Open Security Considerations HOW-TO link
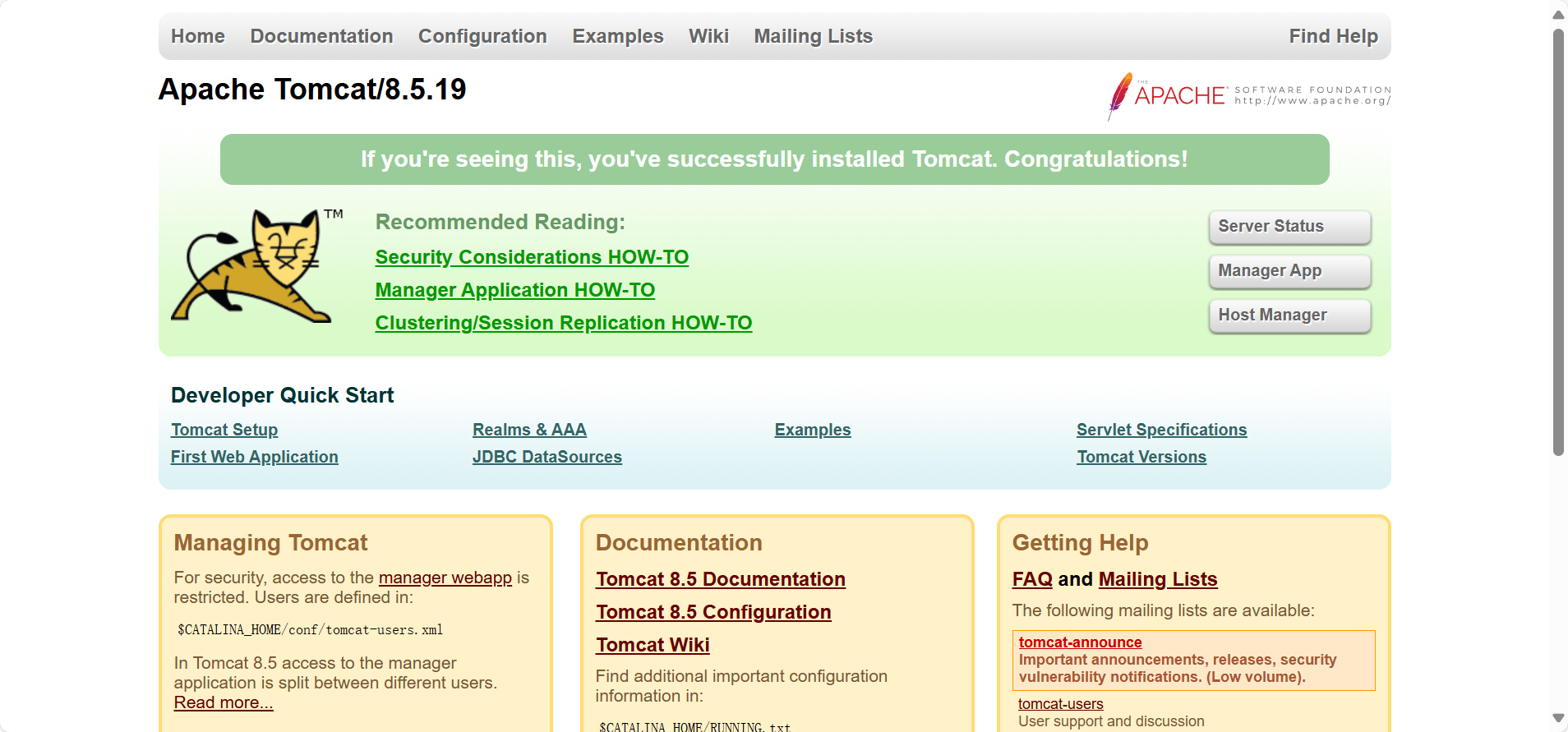Viewport: 1568px width, 732px height. click(532, 257)
